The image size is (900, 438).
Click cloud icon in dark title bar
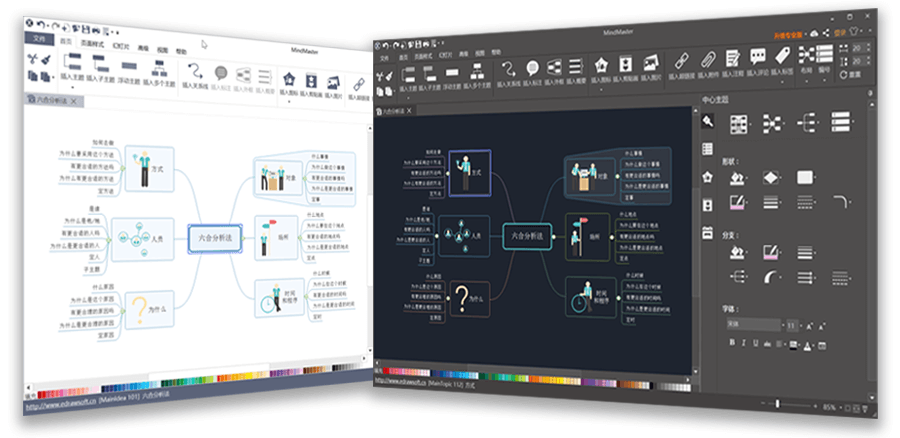814,33
